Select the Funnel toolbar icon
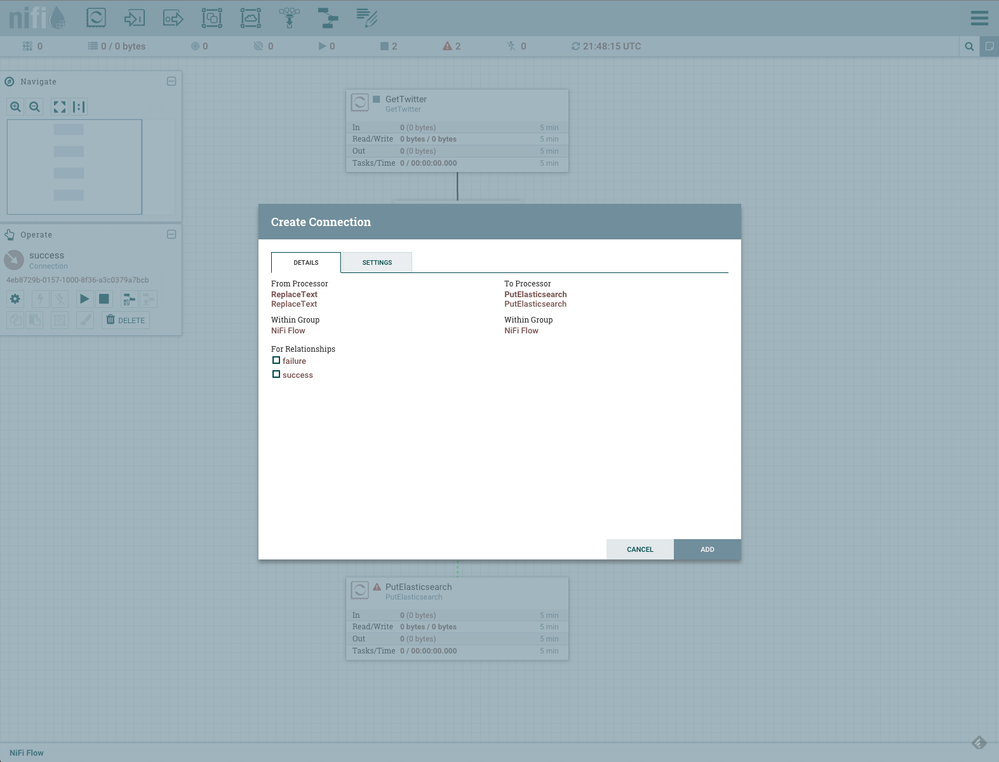Image resolution: width=999 pixels, height=762 pixels. (x=289, y=17)
